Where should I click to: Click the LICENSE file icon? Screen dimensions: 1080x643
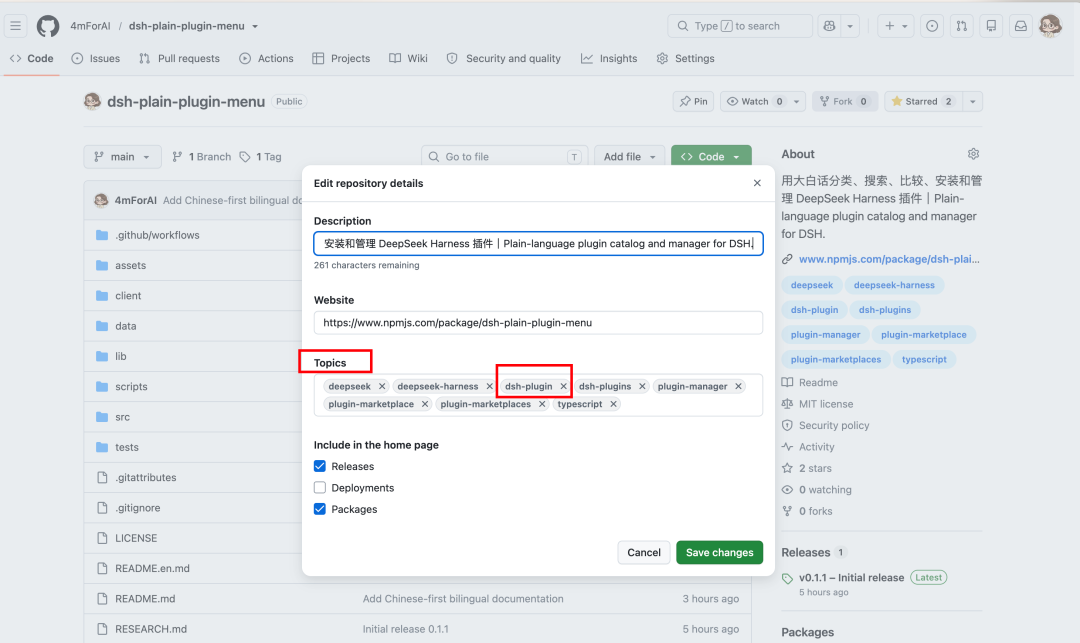(x=102, y=538)
